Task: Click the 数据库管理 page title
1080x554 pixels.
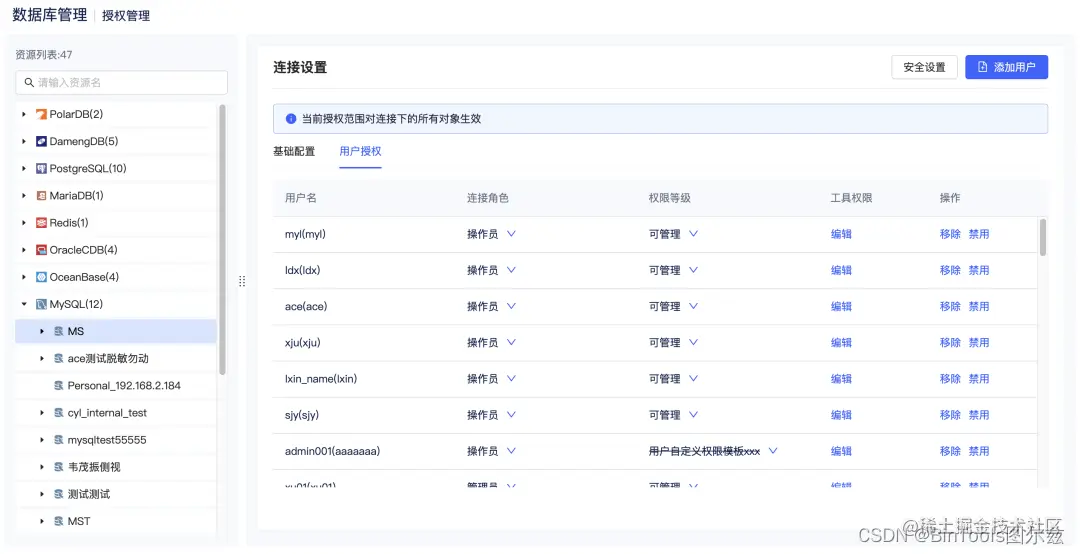Action: 50,15
